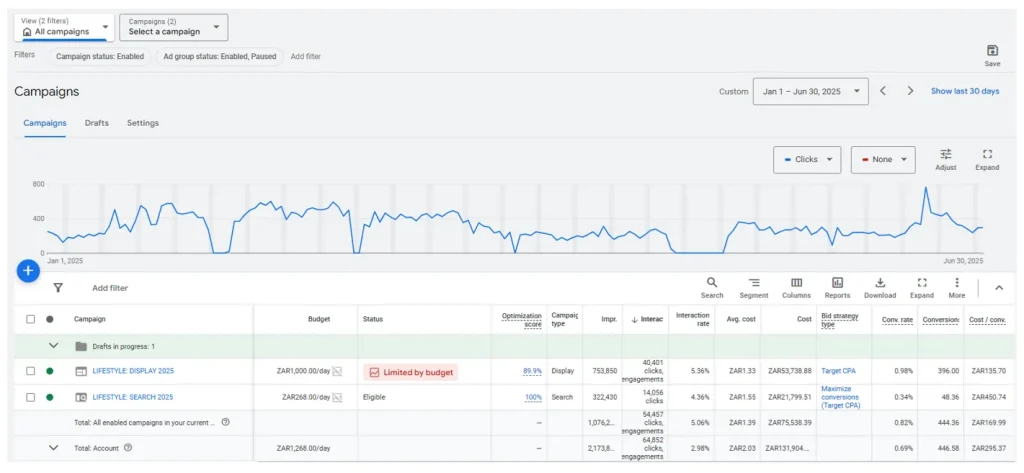Click the chart Adjust icon
The height and width of the screenshot is (473, 1024).
click(x=945, y=155)
